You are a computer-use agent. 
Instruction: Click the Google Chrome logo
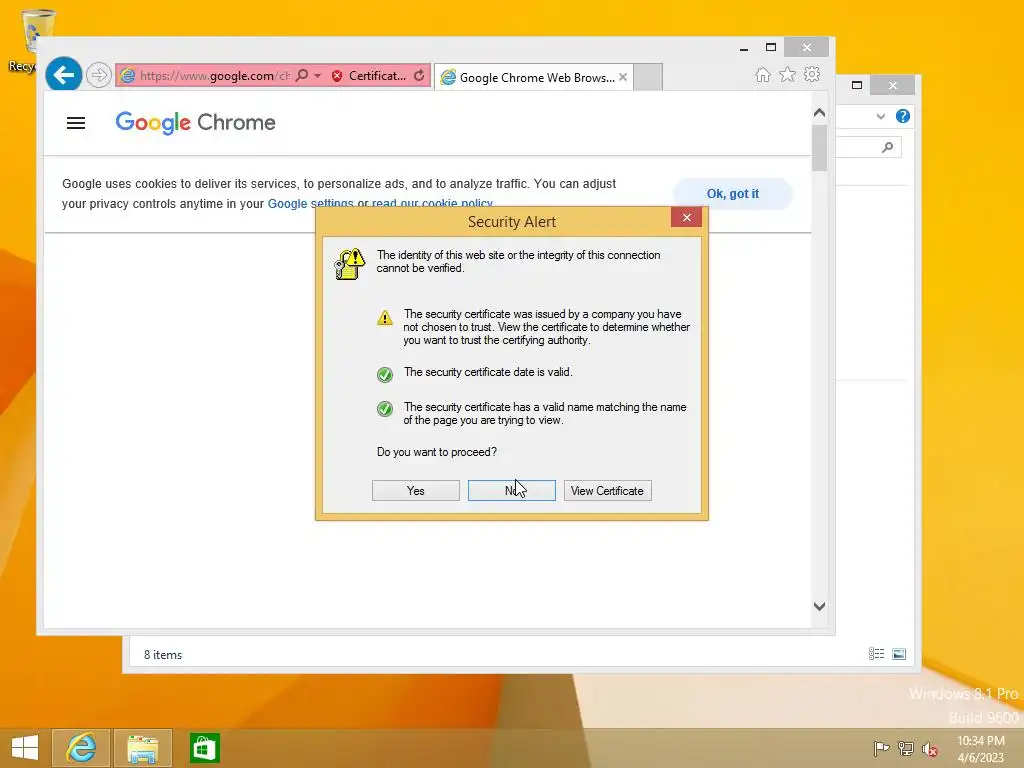click(x=195, y=123)
